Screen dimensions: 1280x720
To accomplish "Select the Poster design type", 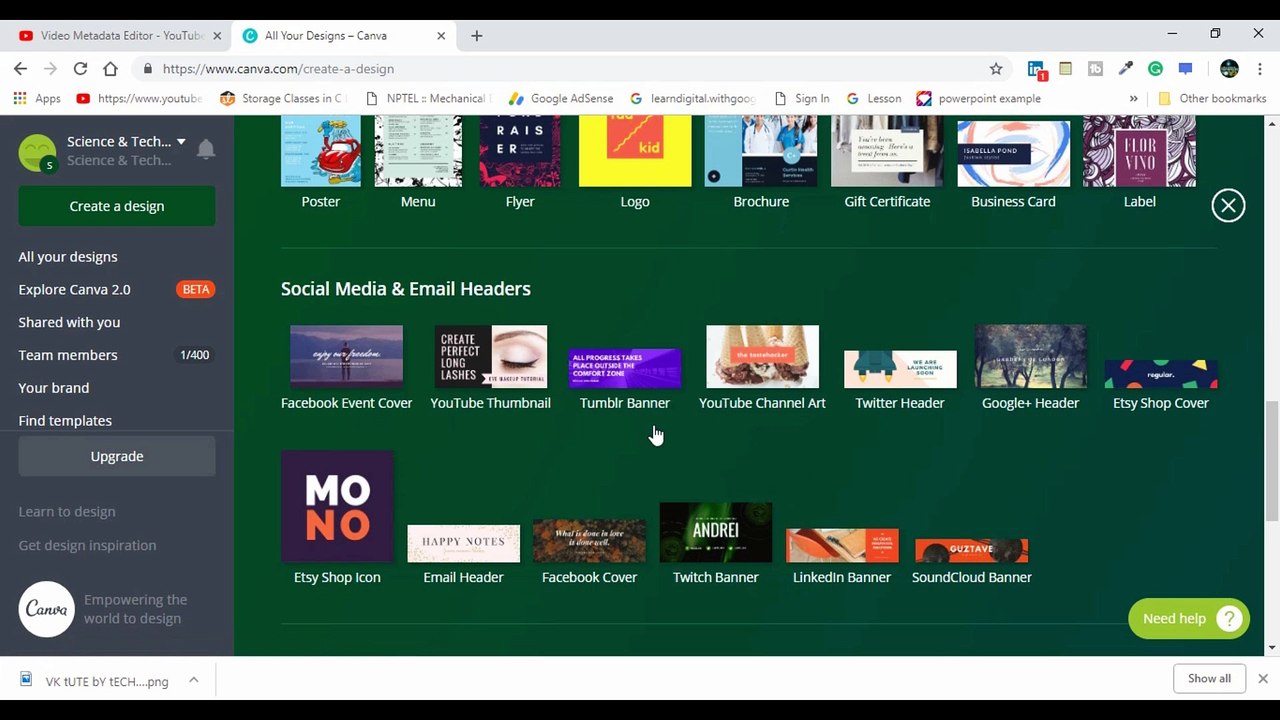I will 321,162.
